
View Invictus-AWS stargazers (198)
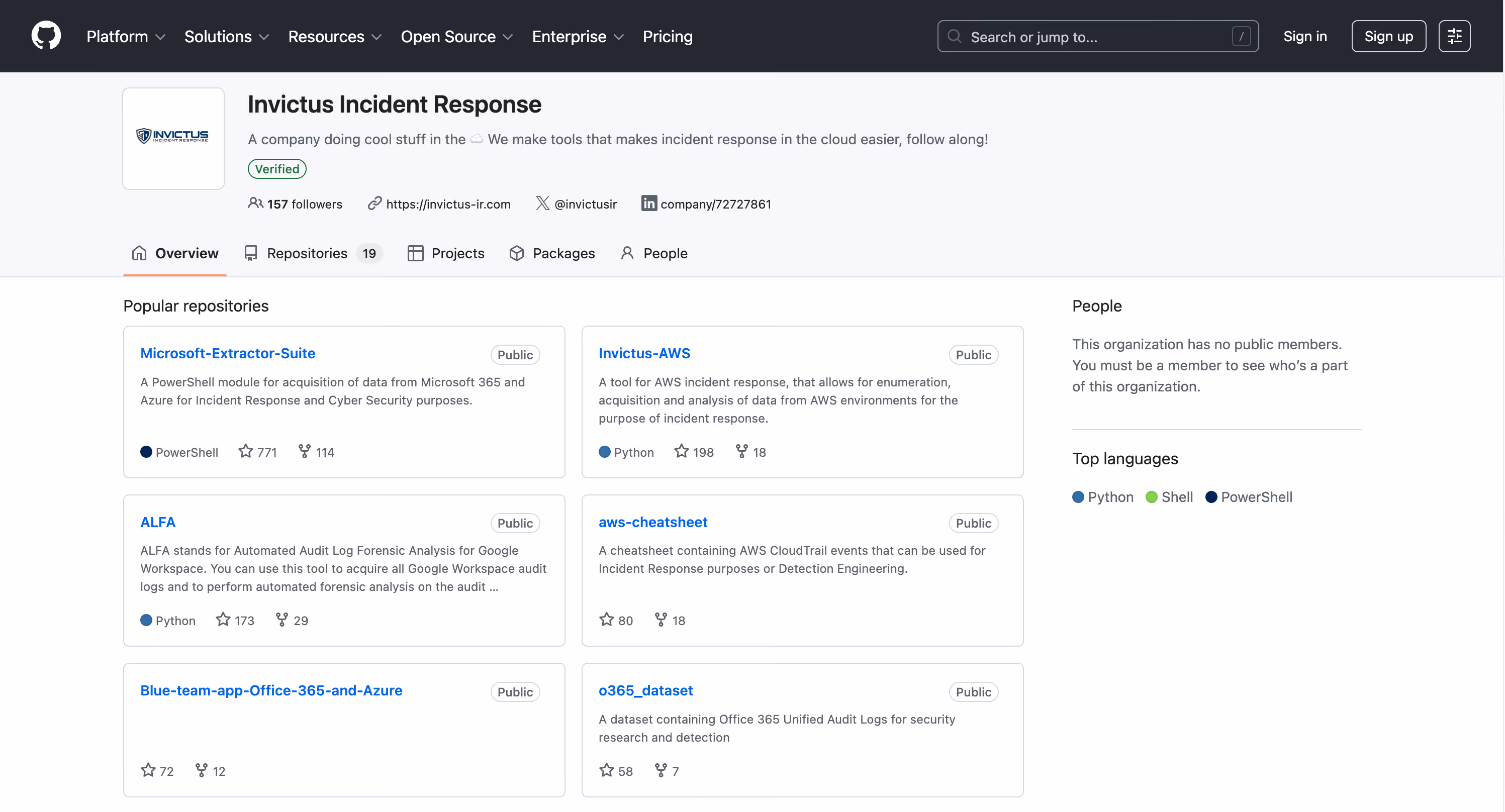point(694,452)
